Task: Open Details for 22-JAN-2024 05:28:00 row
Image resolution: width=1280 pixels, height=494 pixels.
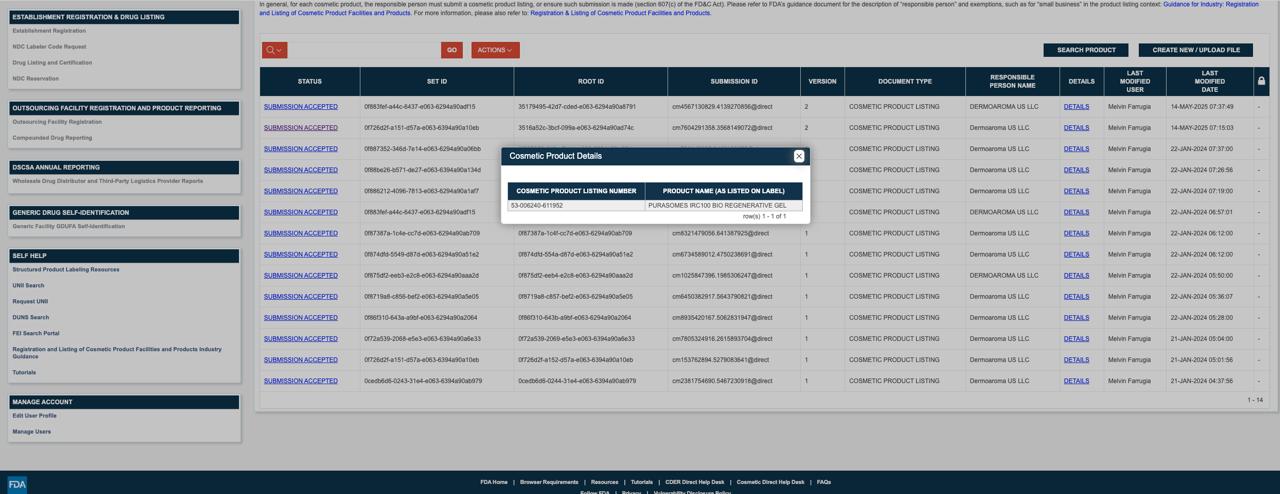Action: tap(1076, 318)
